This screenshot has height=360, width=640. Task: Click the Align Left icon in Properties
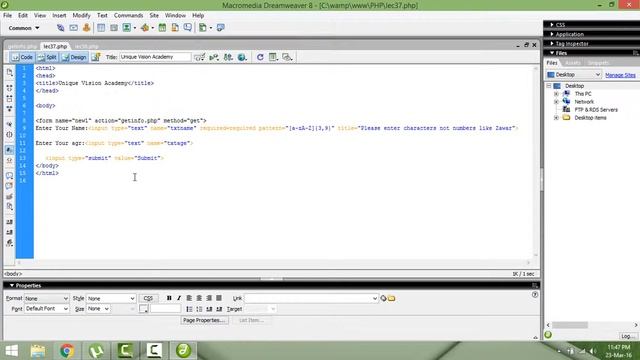189,298
